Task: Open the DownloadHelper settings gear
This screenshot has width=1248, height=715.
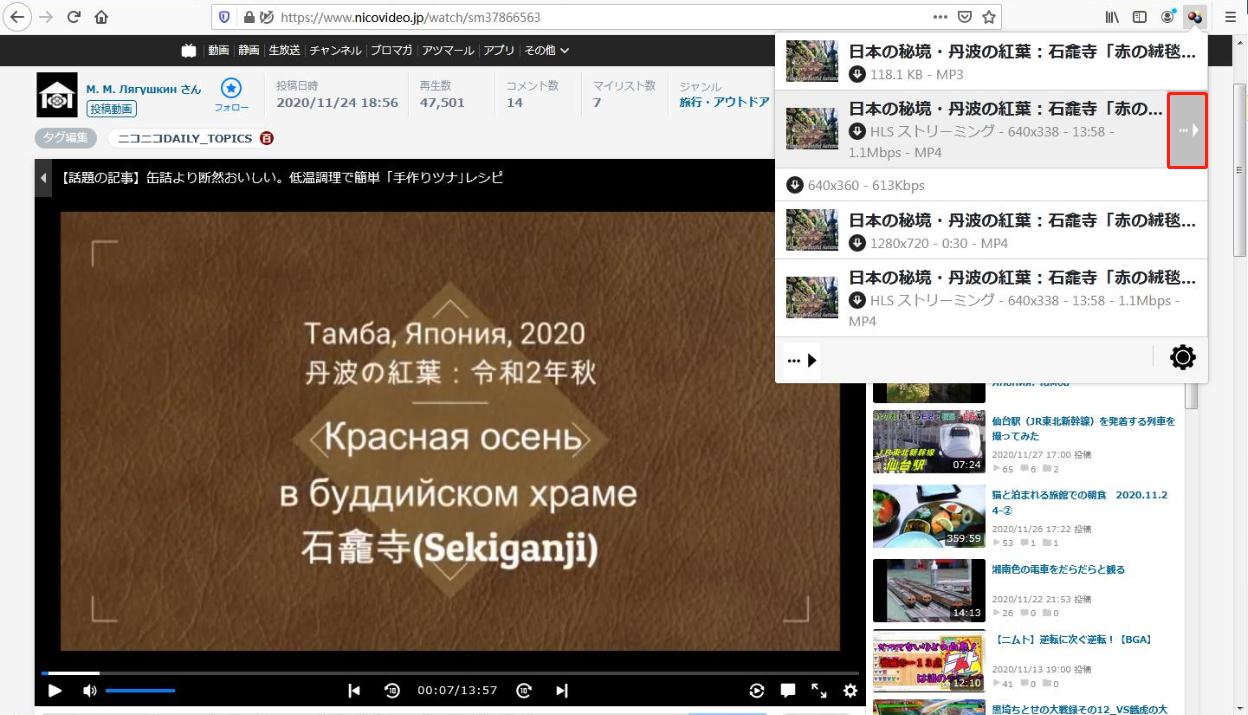Action: pyautogui.click(x=1182, y=358)
